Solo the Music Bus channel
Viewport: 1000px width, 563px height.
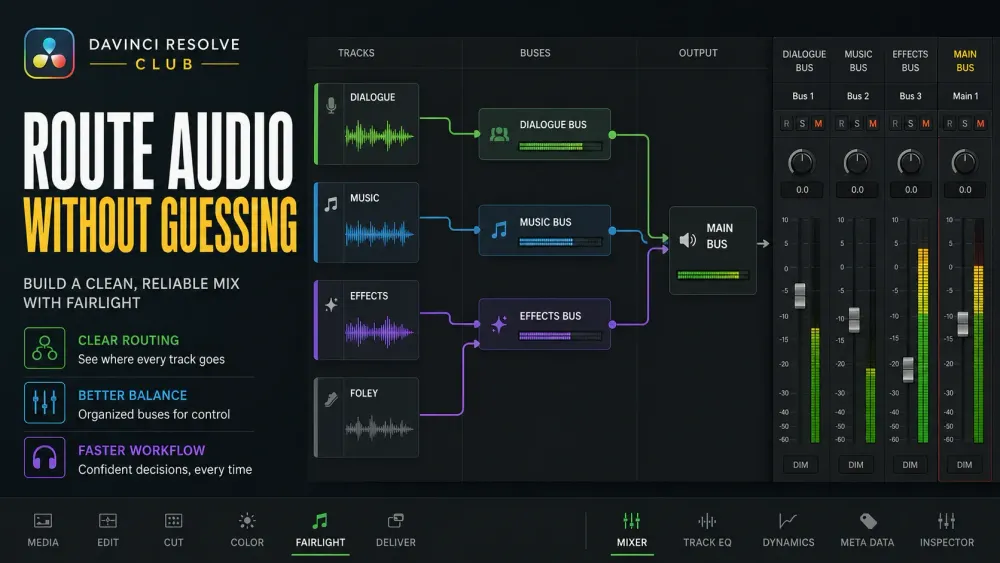(857, 124)
